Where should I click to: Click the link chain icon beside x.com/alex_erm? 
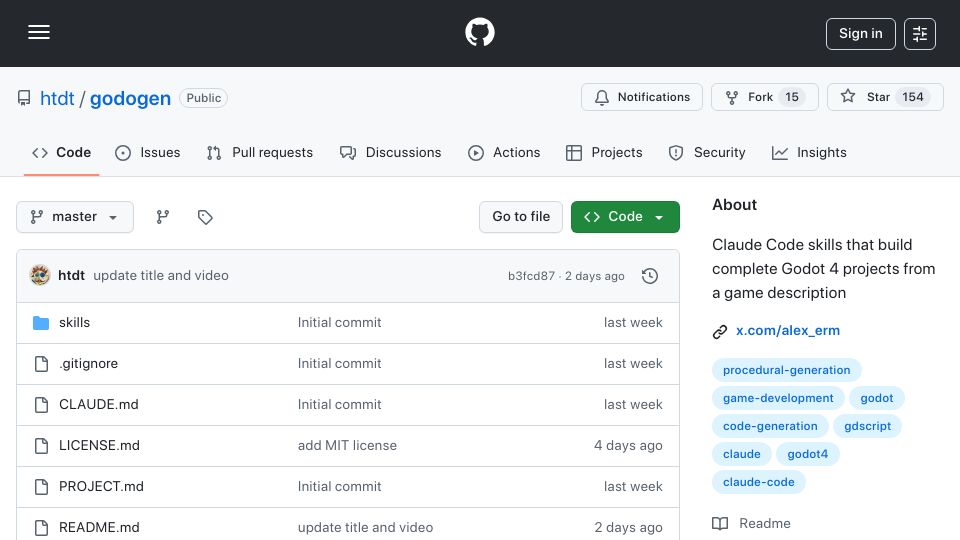pyautogui.click(x=720, y=331)
